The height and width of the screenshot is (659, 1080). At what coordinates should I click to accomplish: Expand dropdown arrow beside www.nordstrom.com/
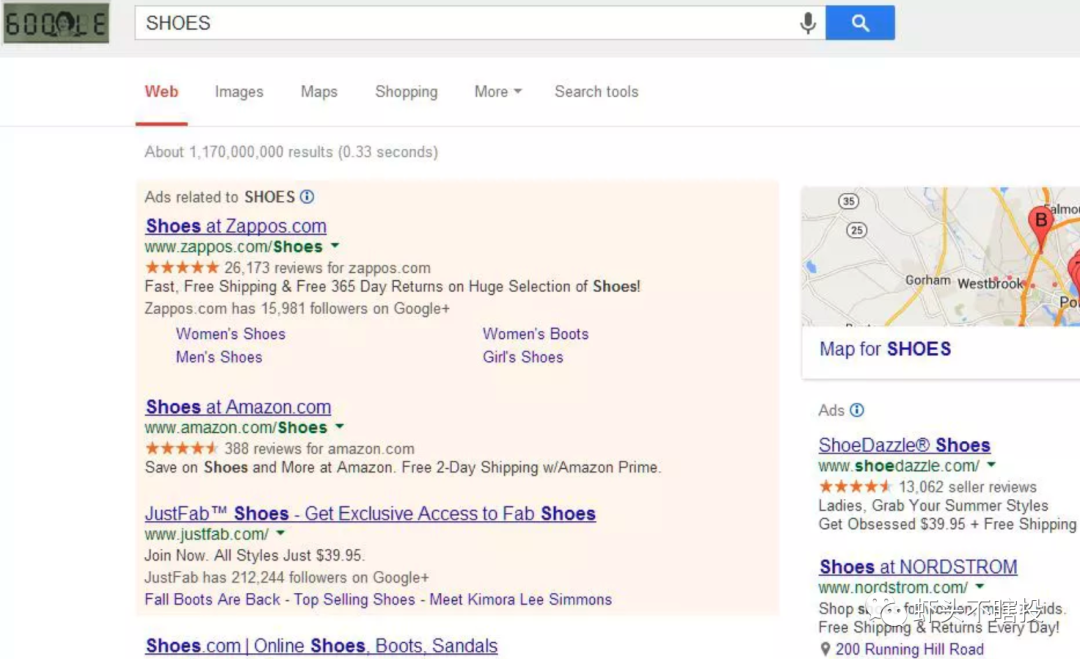pyautogui.click(x=979, y=587)
